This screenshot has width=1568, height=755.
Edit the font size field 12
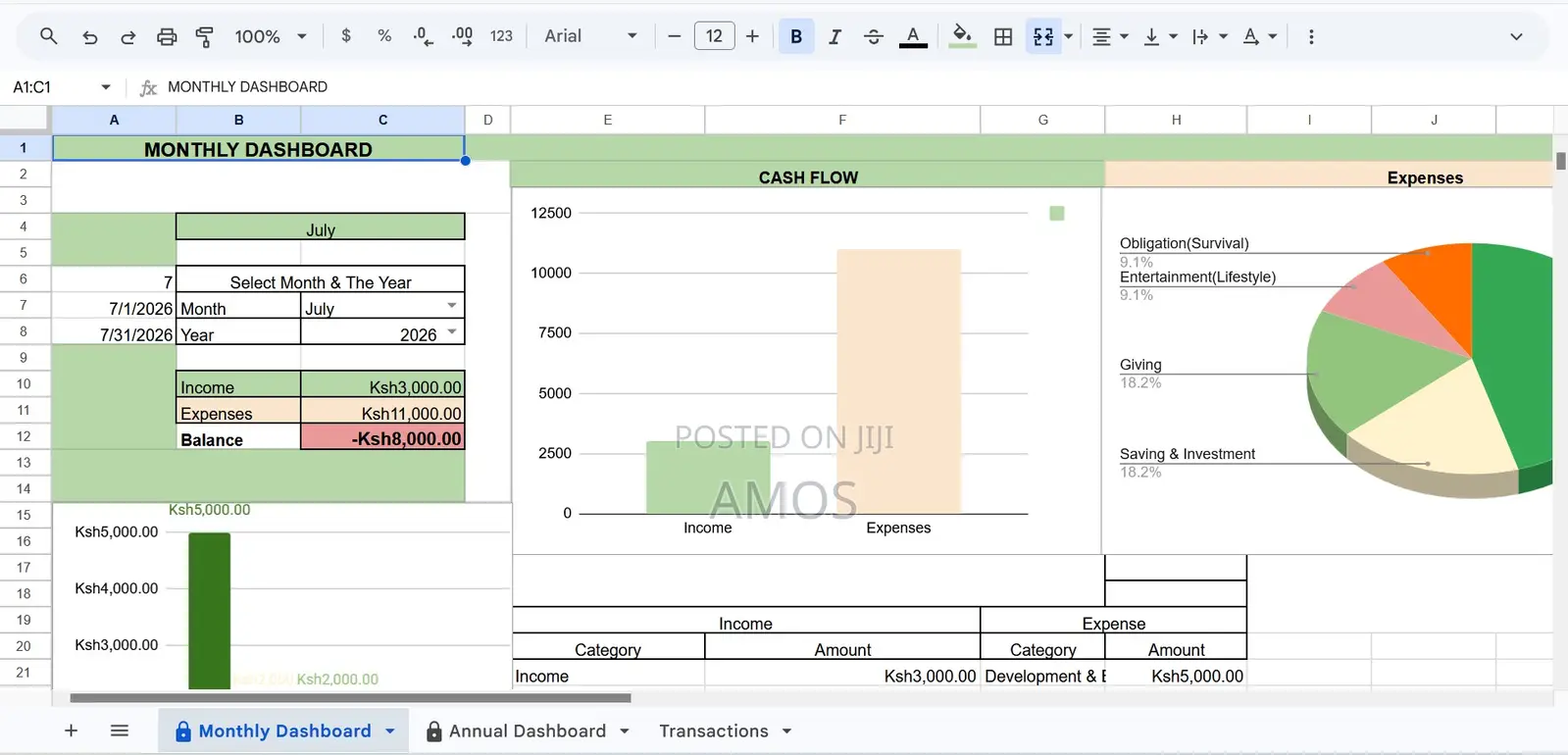click(x=714, y=36)
